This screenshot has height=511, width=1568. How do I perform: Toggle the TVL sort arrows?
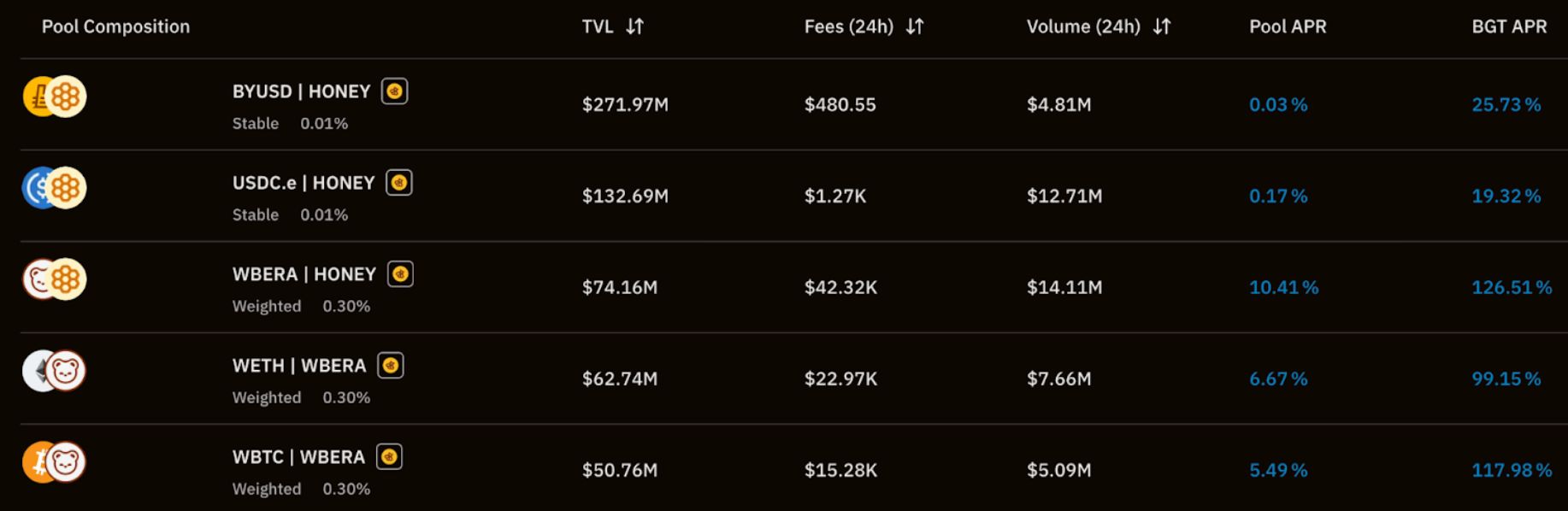click(x=633, y=26)
